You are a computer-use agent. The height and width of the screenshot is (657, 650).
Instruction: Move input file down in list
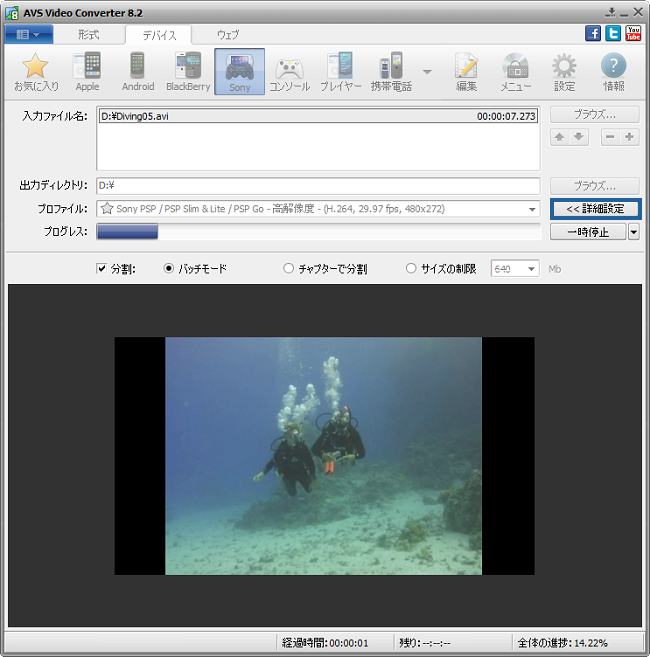[x=579, y=137]
